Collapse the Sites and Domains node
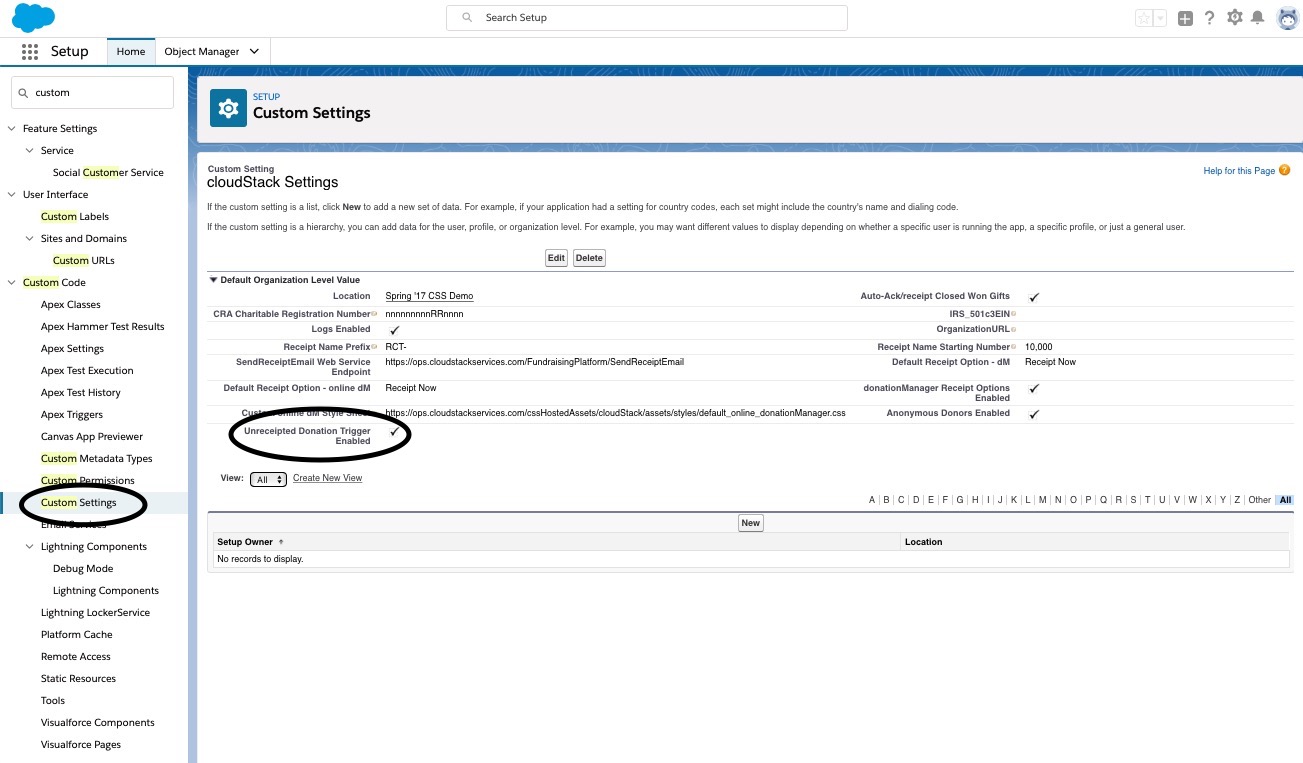The height and width of the screenshot is (763, 1303). pyautogui.click(x=30, y=238)
